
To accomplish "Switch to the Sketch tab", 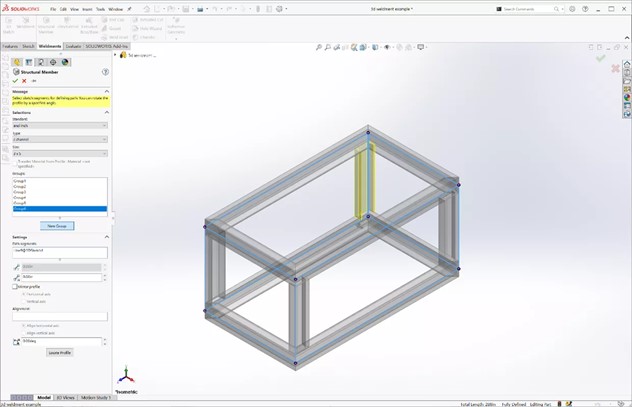I will coord(28,46).
